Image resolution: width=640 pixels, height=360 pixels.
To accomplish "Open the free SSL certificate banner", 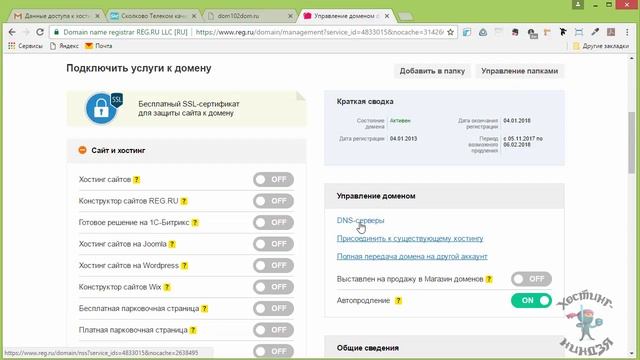I will tap(186, 109).
